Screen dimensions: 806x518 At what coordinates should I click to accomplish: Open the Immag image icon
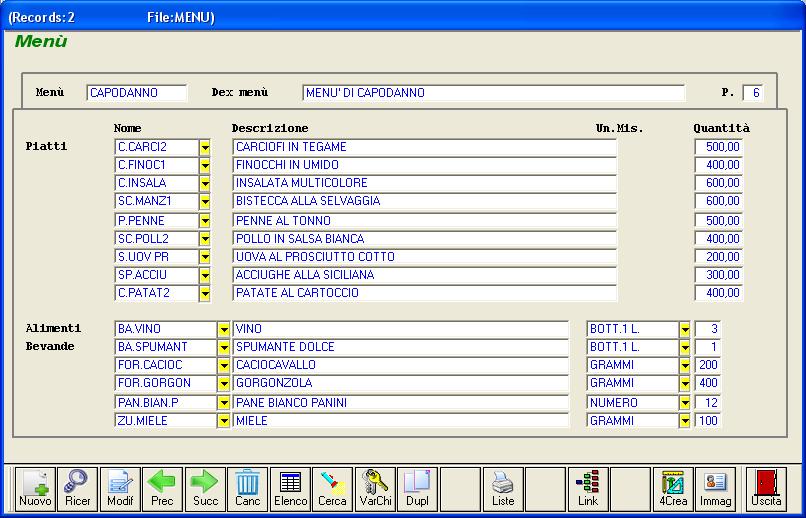tap(715, 488)
